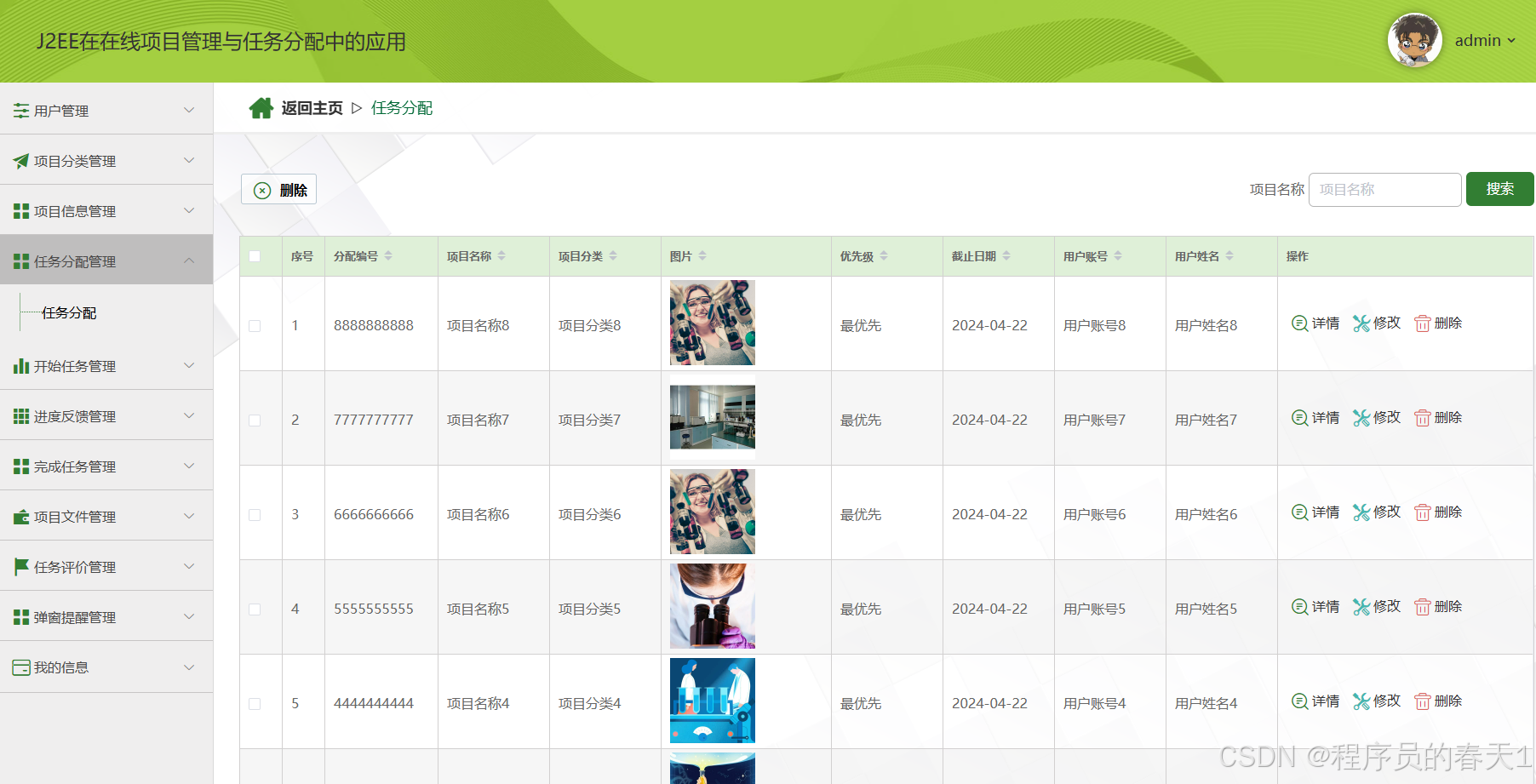Click the 删除 button above the table

[x=278, y=189]
